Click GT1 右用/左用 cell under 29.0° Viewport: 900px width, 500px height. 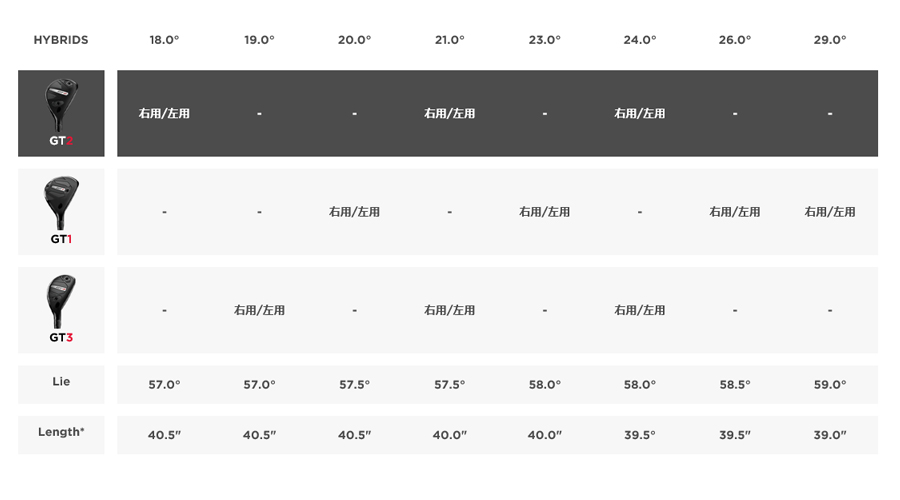pyautogui.click(x=830, y=212)
